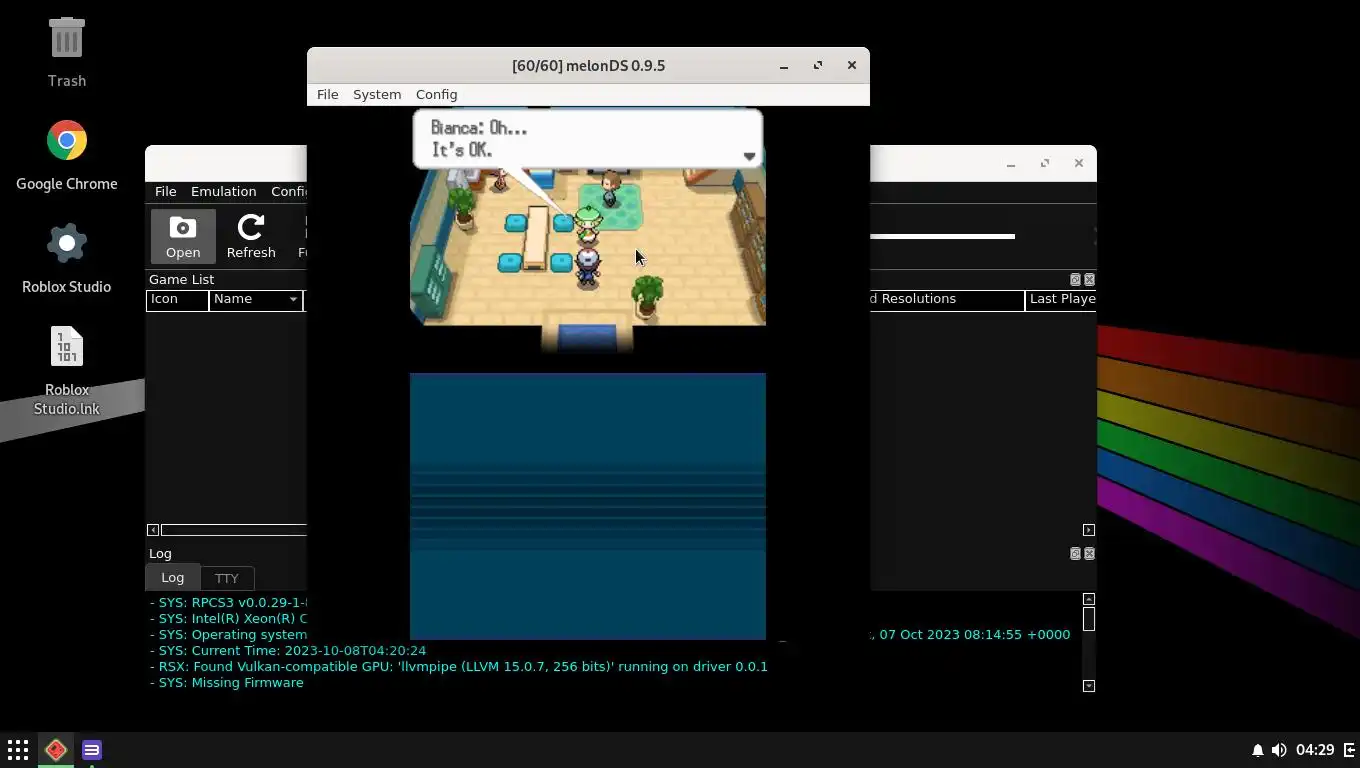
Task: Click the 'SYS: Intel(R) Xeon(R)' log line
Action: pos(228,618)
